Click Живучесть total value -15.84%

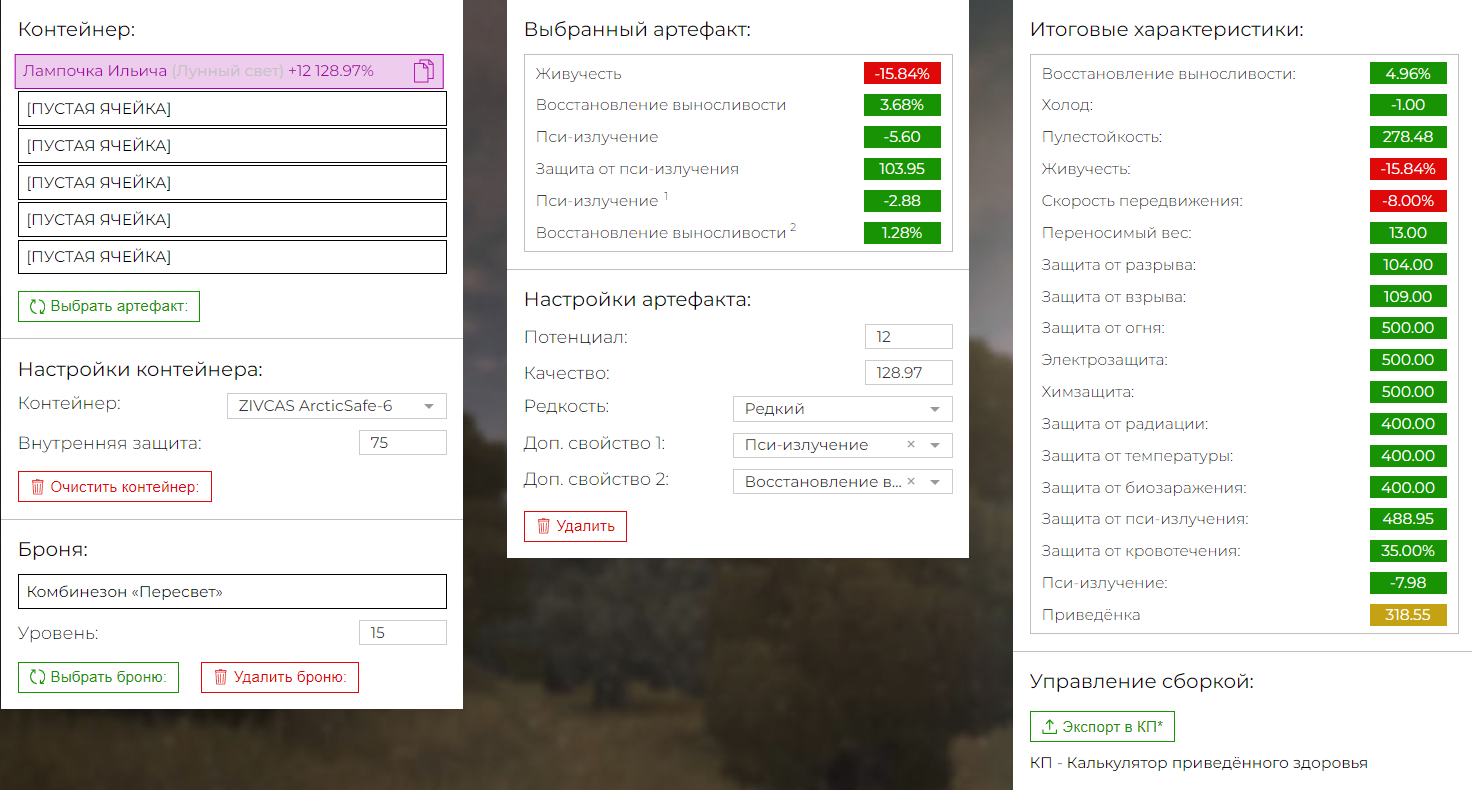[x=1408, y=169]
